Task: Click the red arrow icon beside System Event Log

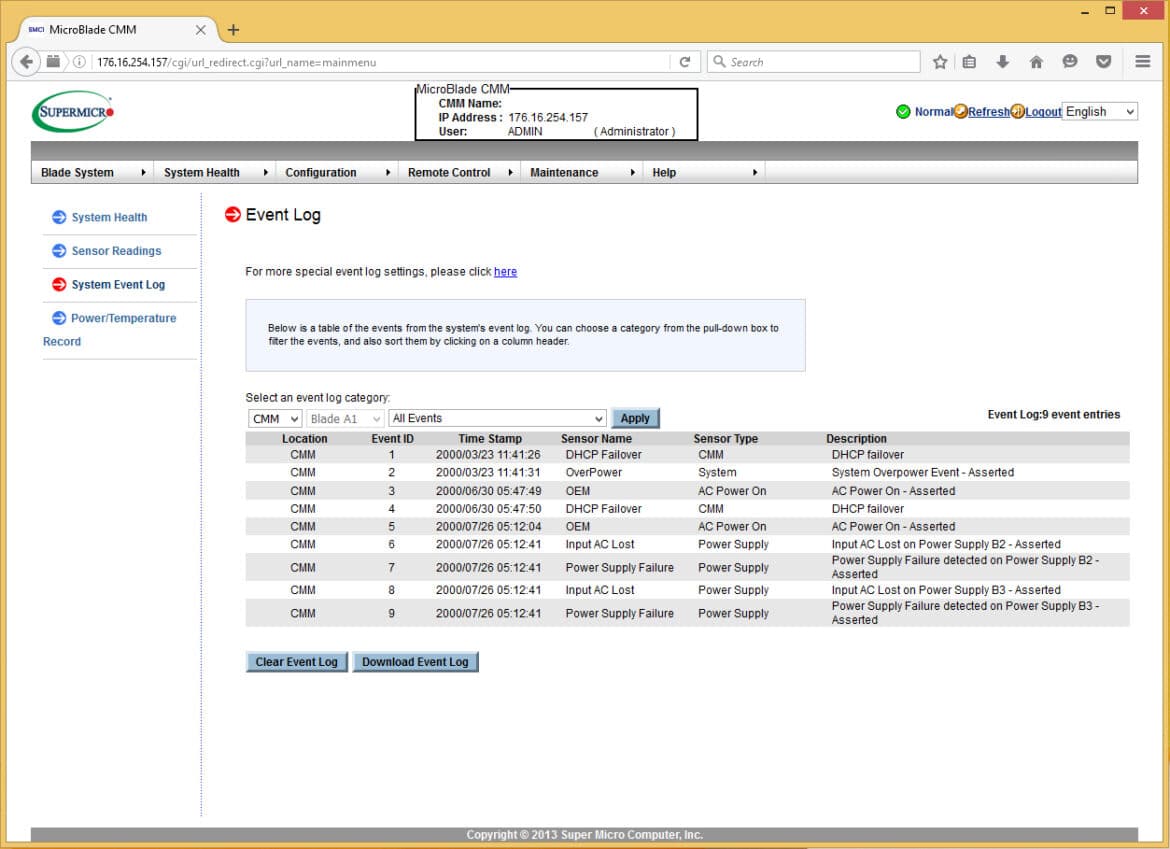Action: [59, 284]
